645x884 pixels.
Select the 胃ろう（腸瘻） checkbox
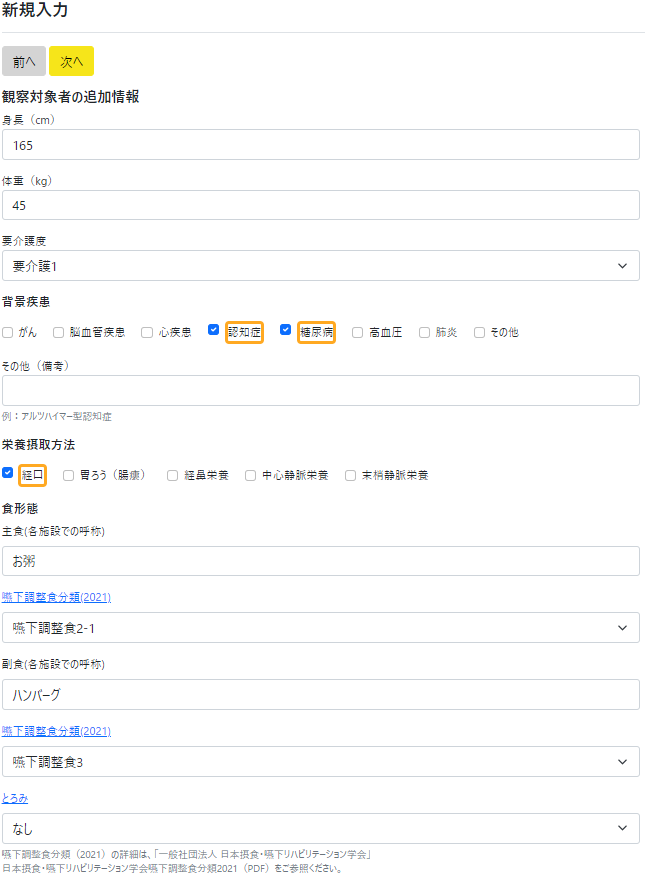coord(69,476)
